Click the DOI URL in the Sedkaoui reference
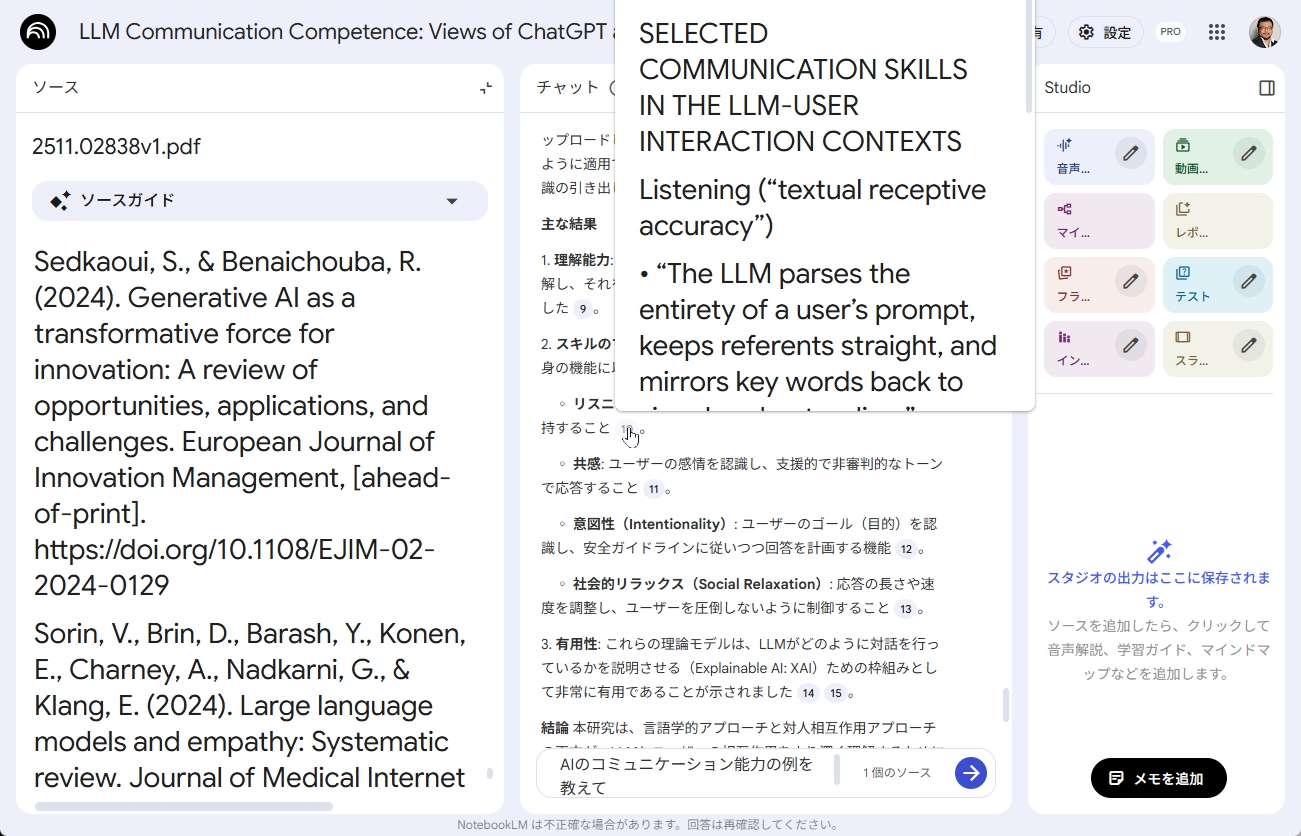 [235, 567]
